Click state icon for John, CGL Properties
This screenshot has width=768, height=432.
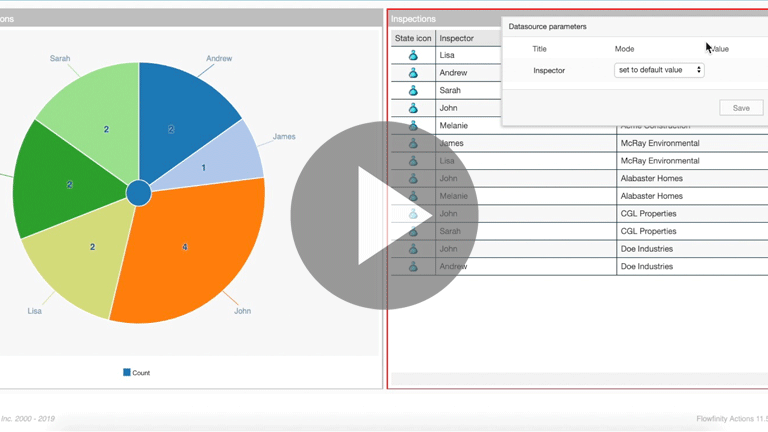click(x=413, y=214)
